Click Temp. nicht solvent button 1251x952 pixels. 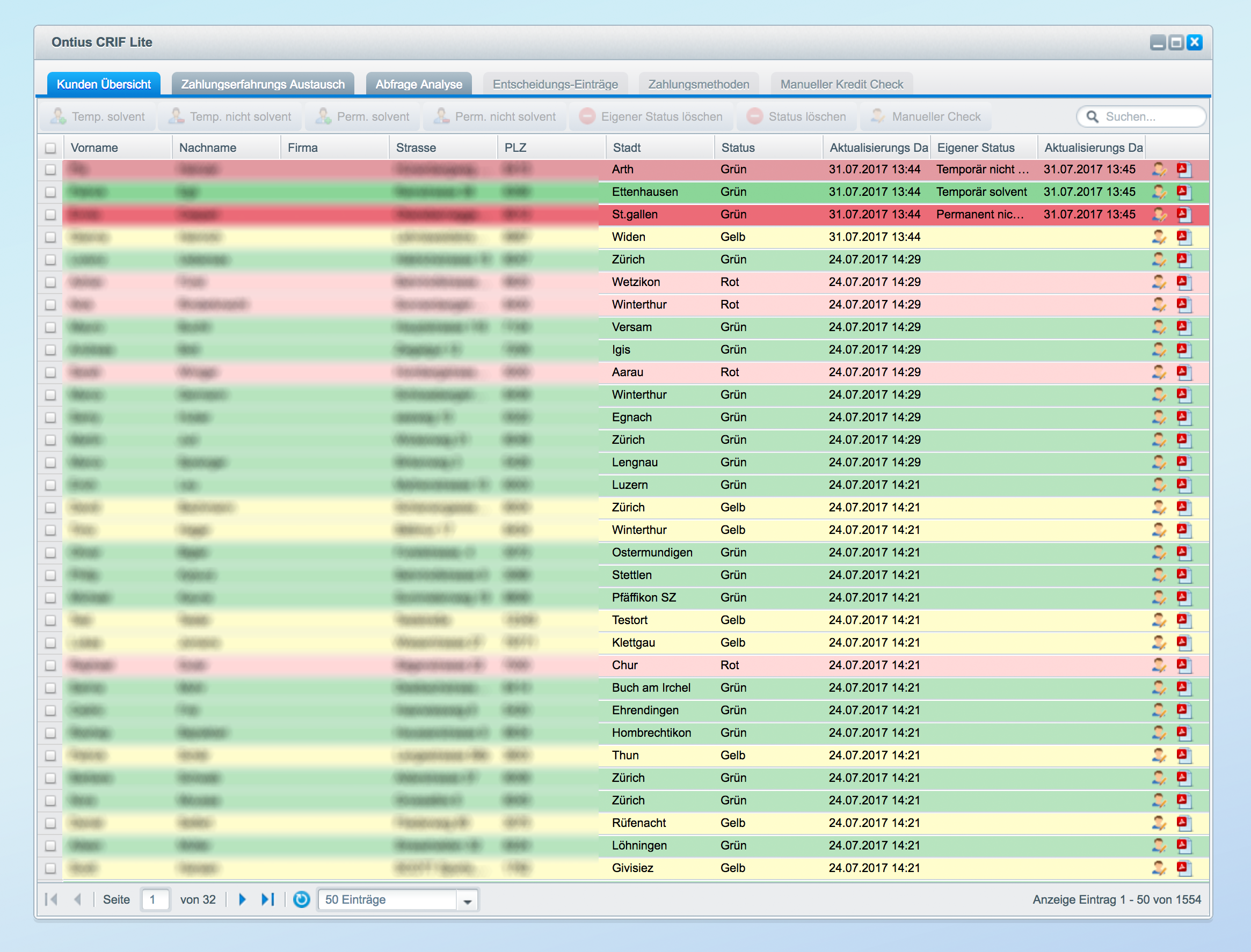(x=231, y=117)
